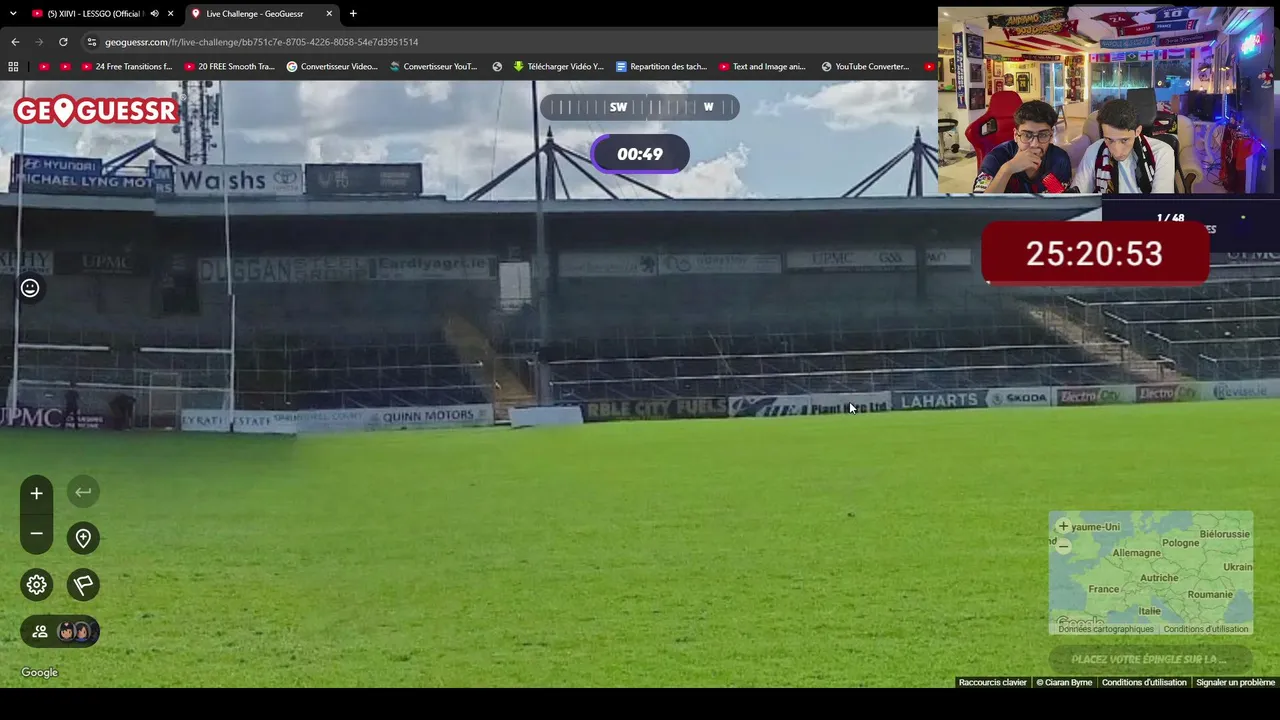Zoom in on the guess mini-map
Viewport: 1280px width, 720px height.
click(x=1063, y=526)
